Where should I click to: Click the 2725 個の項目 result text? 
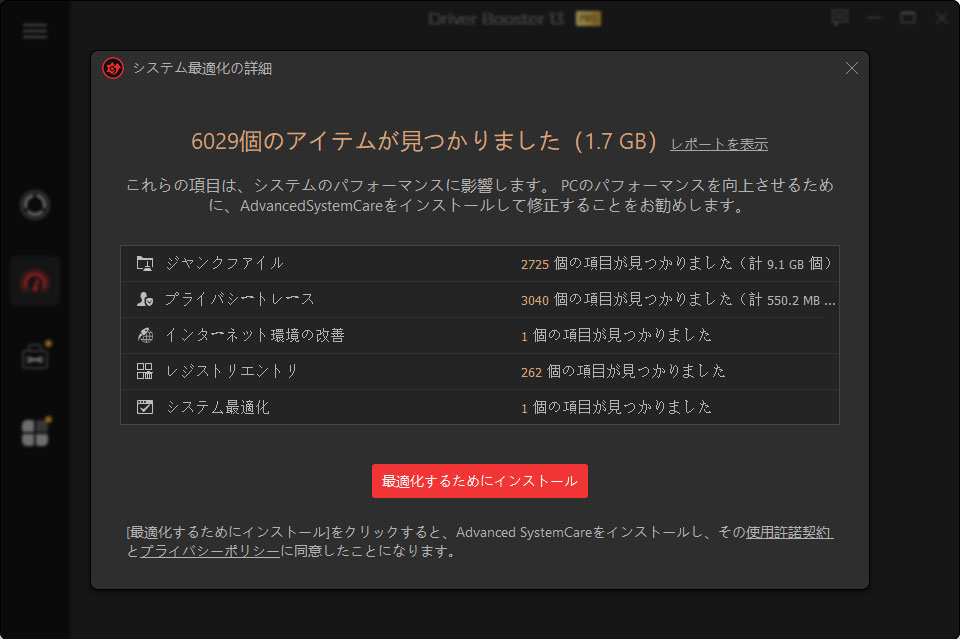(x=676, y=264)
